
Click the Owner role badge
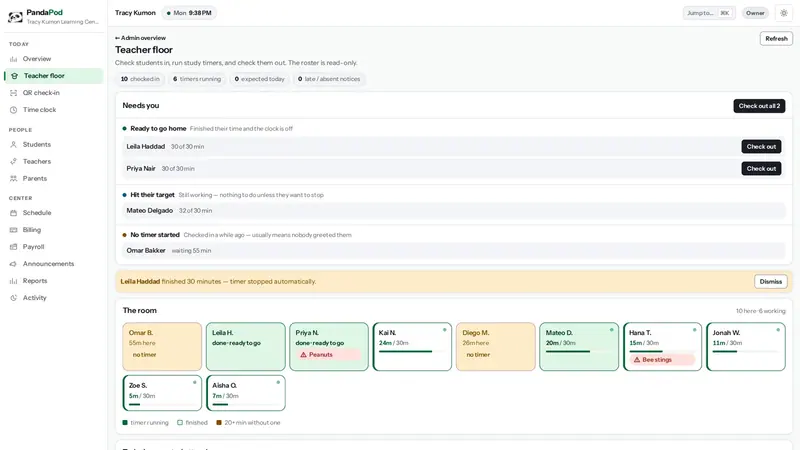755,13
